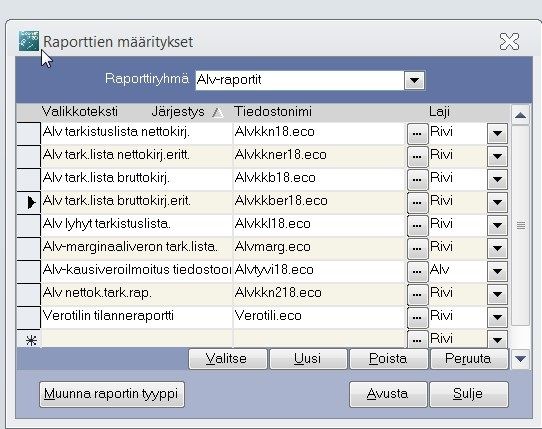Viewport: 542px width, 429px height.
Task: Select row header of Alv lyhyt tarkistuslista
Action: [x=29, y=225]
